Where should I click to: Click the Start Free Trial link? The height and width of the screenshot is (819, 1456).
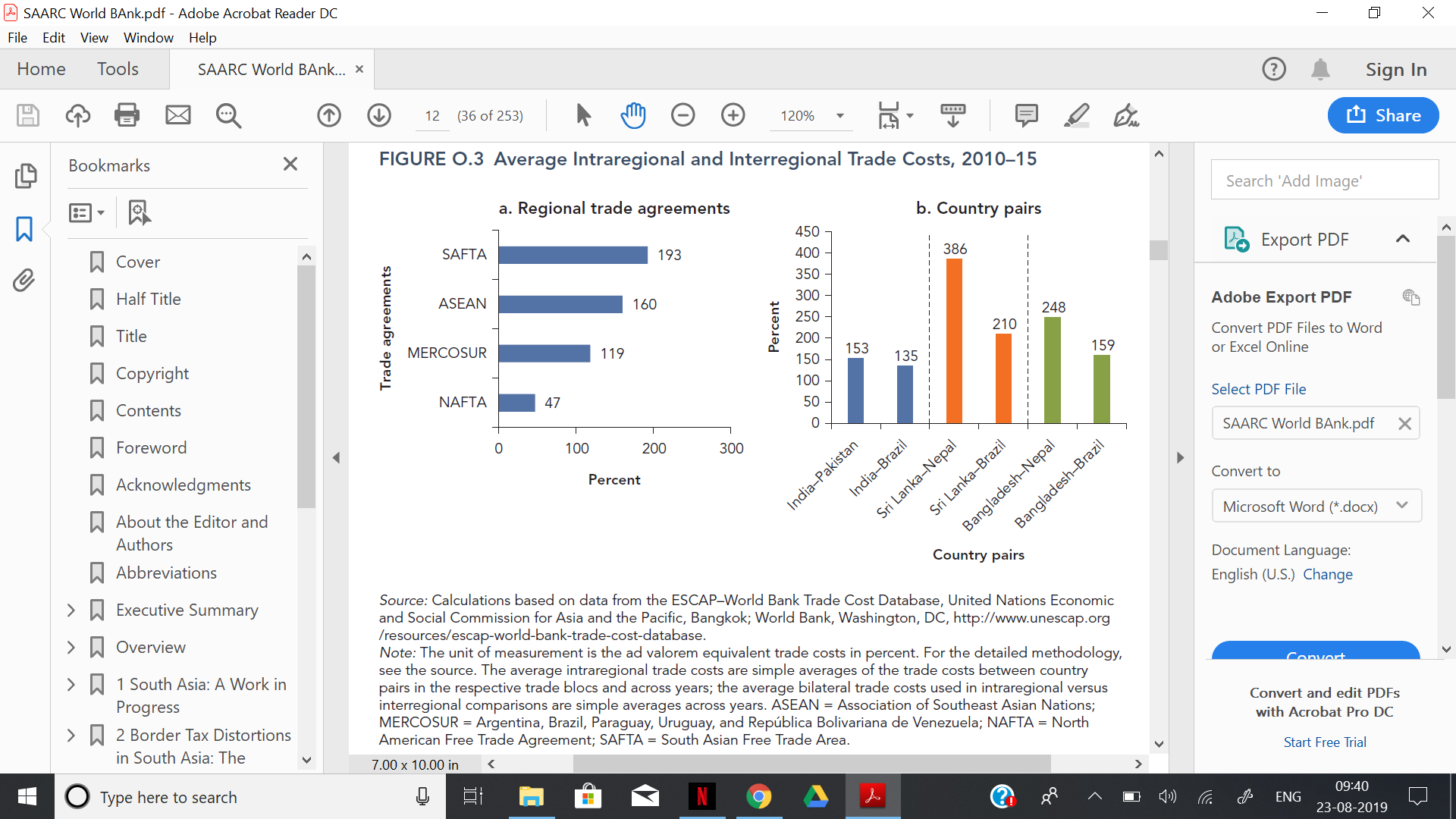point(1324,742)
